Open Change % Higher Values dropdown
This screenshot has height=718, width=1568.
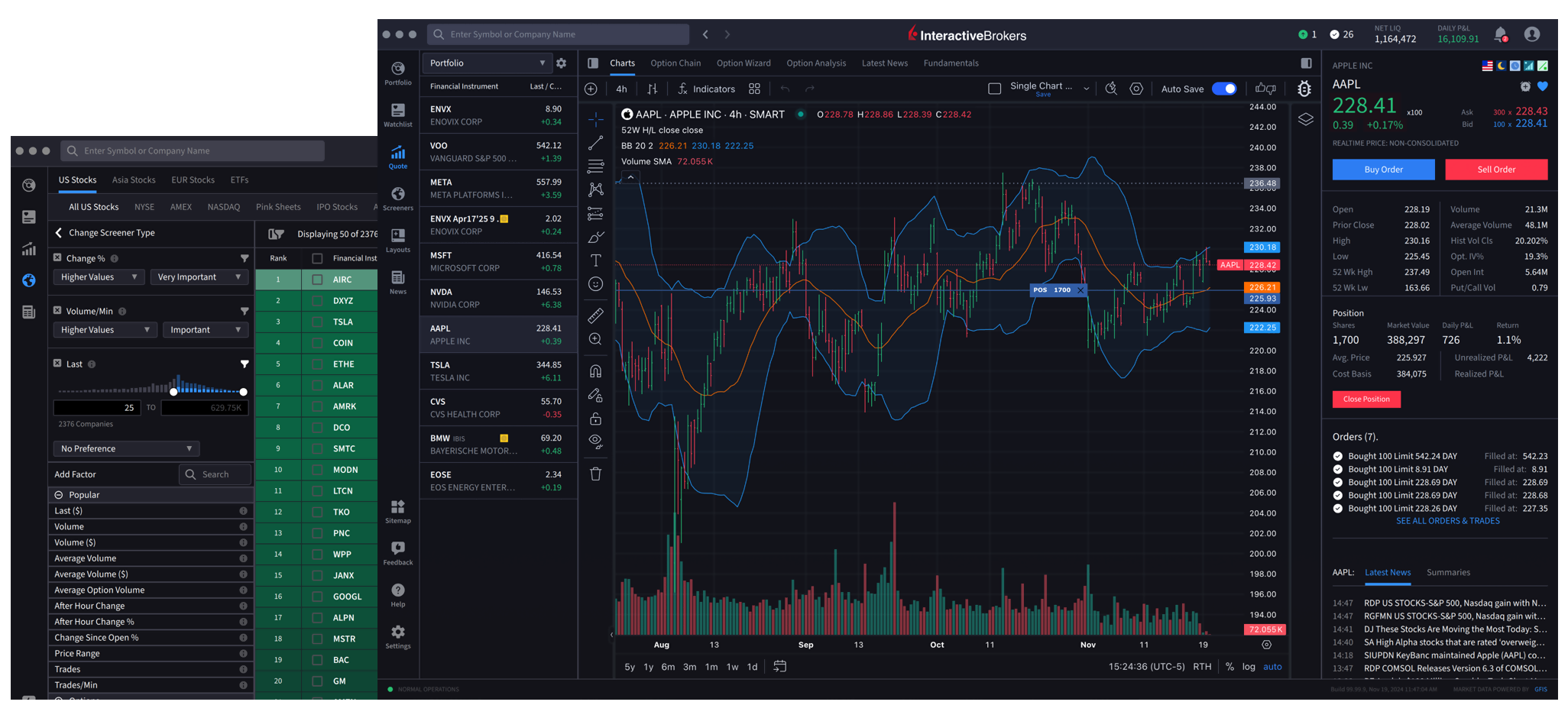(99, 277)
